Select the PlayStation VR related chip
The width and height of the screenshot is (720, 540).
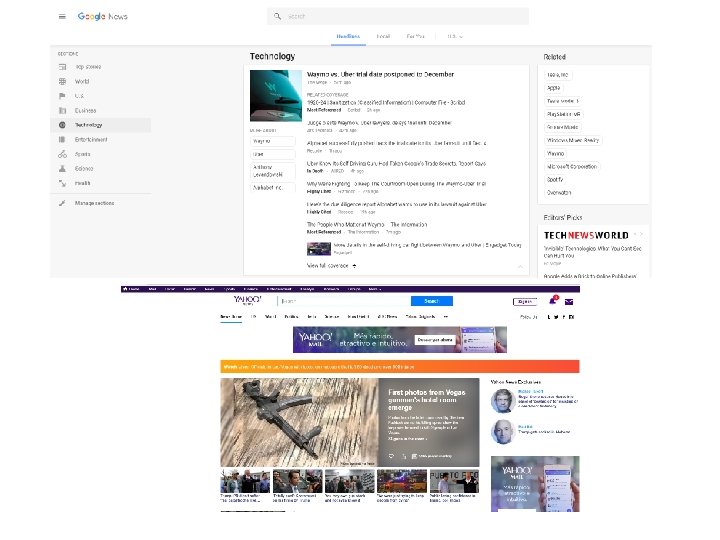point(564,114)
